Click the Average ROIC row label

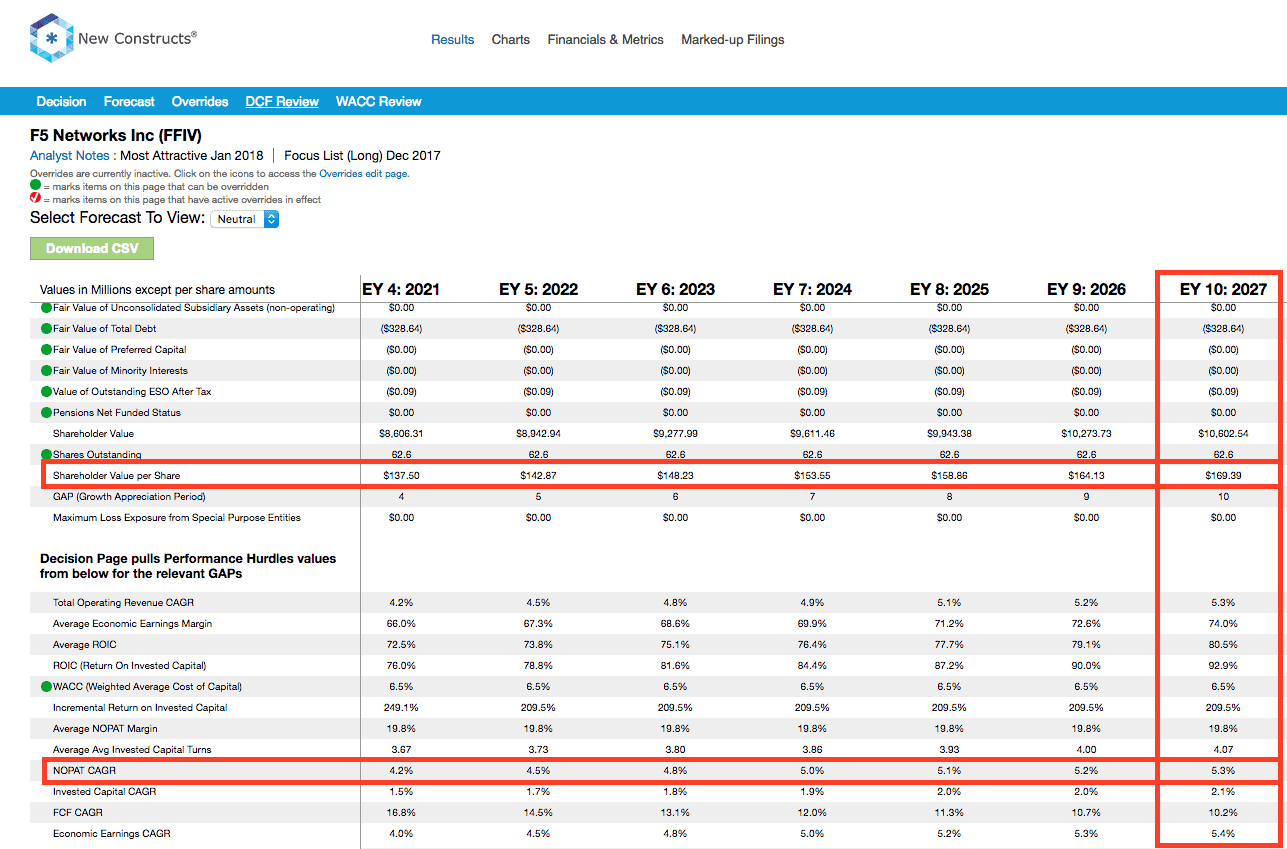pyautogui.click(x=84, y=644)
